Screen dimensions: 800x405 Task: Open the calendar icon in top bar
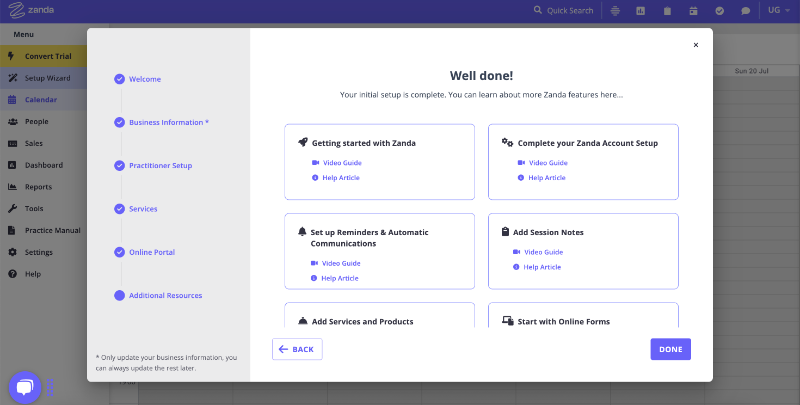pos(693,11)
